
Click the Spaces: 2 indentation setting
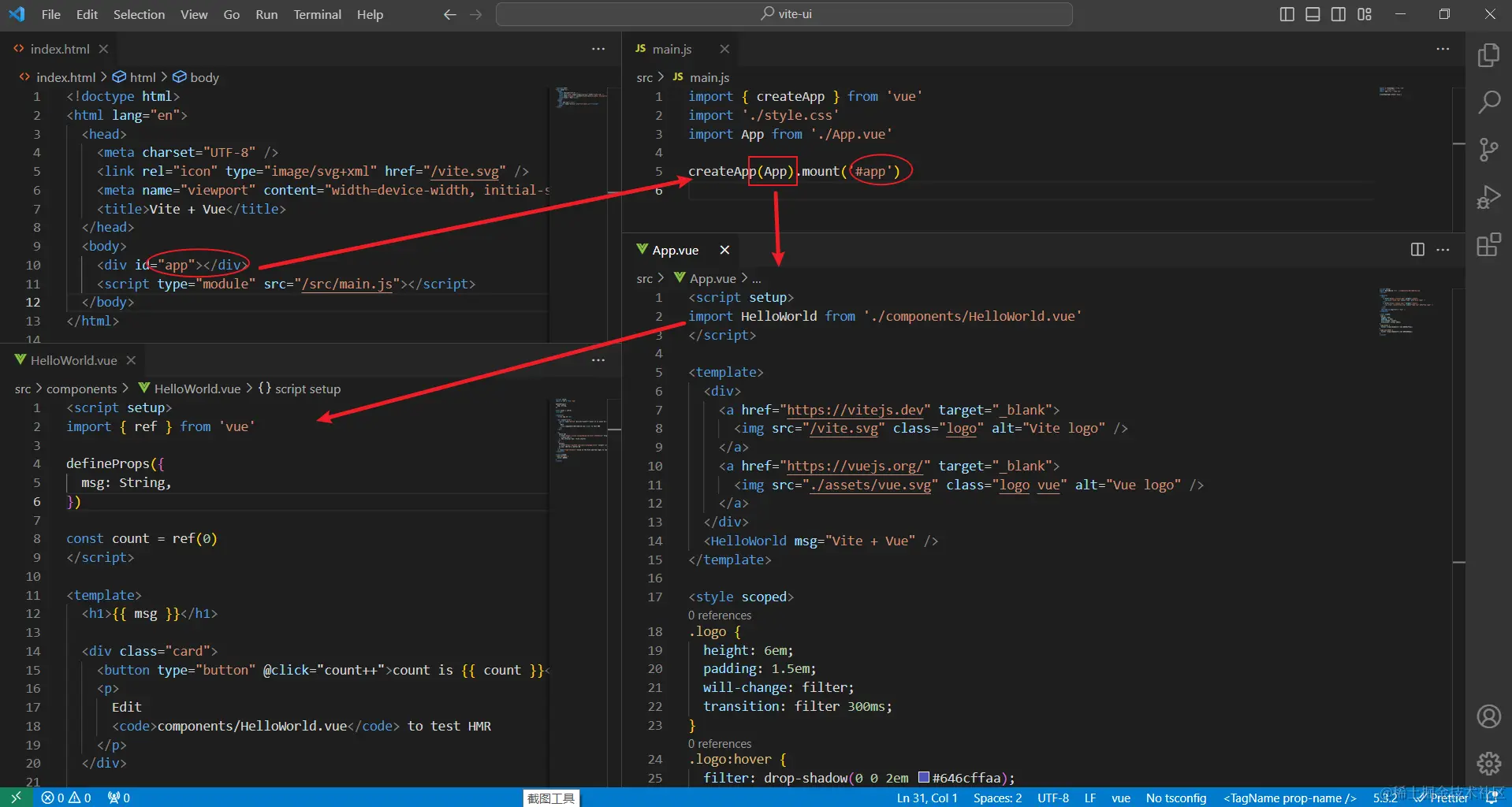(997, 798)
